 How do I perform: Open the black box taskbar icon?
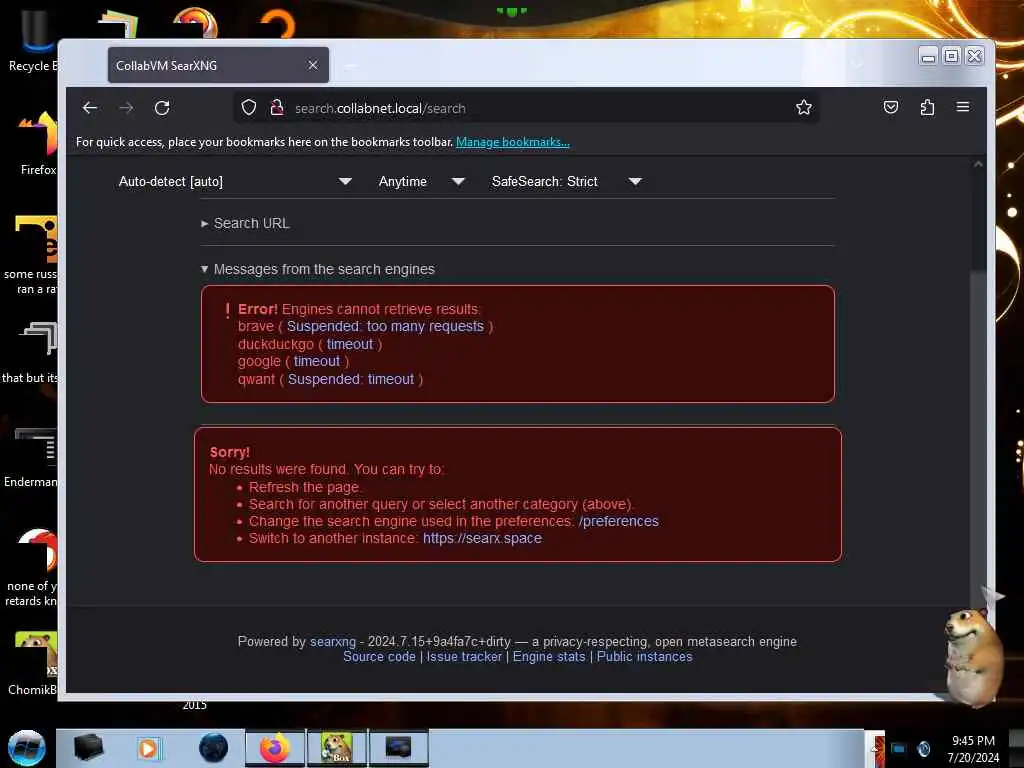(88, 748)
